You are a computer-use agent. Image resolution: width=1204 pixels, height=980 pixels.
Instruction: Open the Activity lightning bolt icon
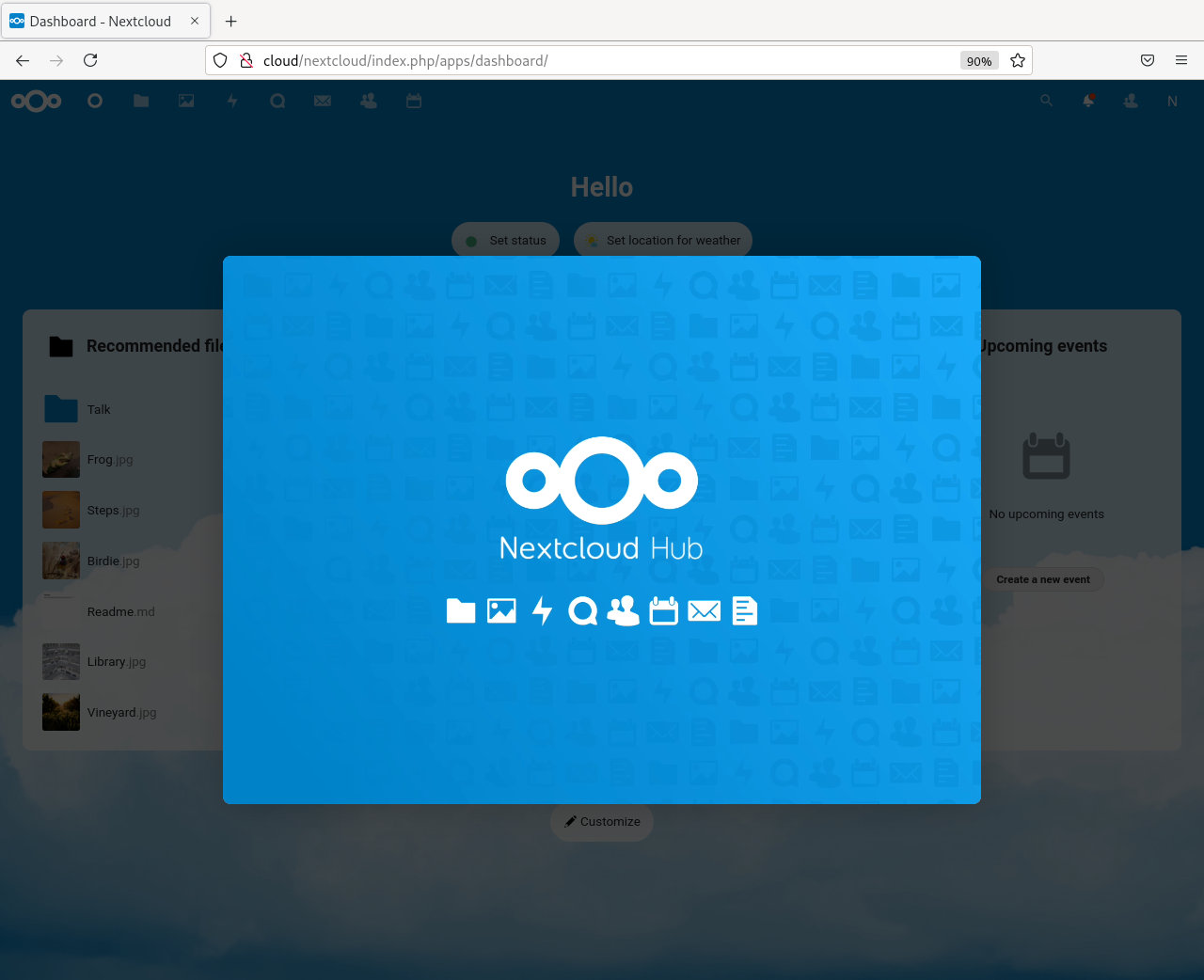tap(231, 101)
